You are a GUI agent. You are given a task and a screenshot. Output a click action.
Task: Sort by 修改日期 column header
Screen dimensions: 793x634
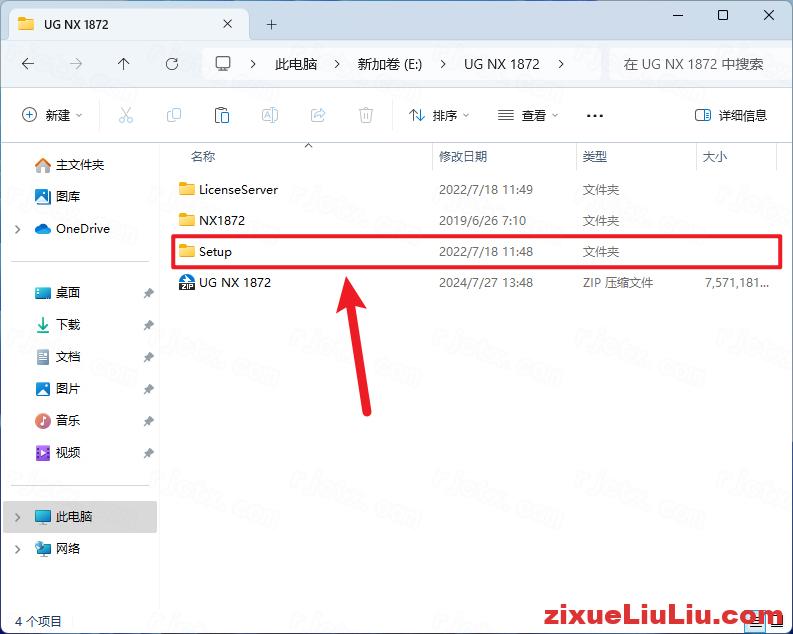click(x=463, y=156)
